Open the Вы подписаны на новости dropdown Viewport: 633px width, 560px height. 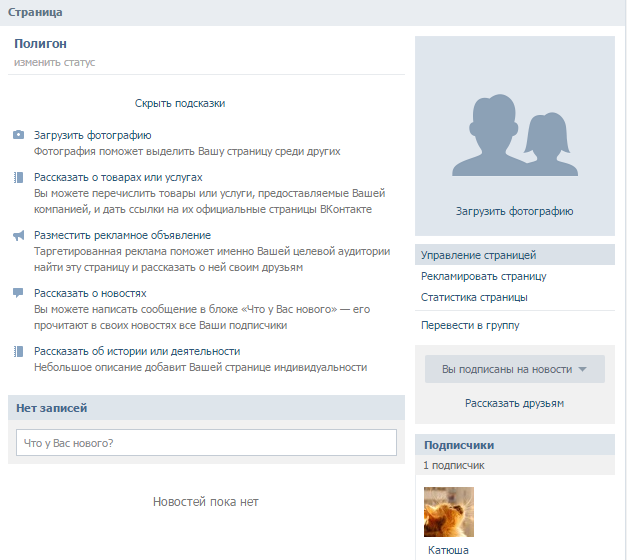pyautogui.click(x=515, y=369)
